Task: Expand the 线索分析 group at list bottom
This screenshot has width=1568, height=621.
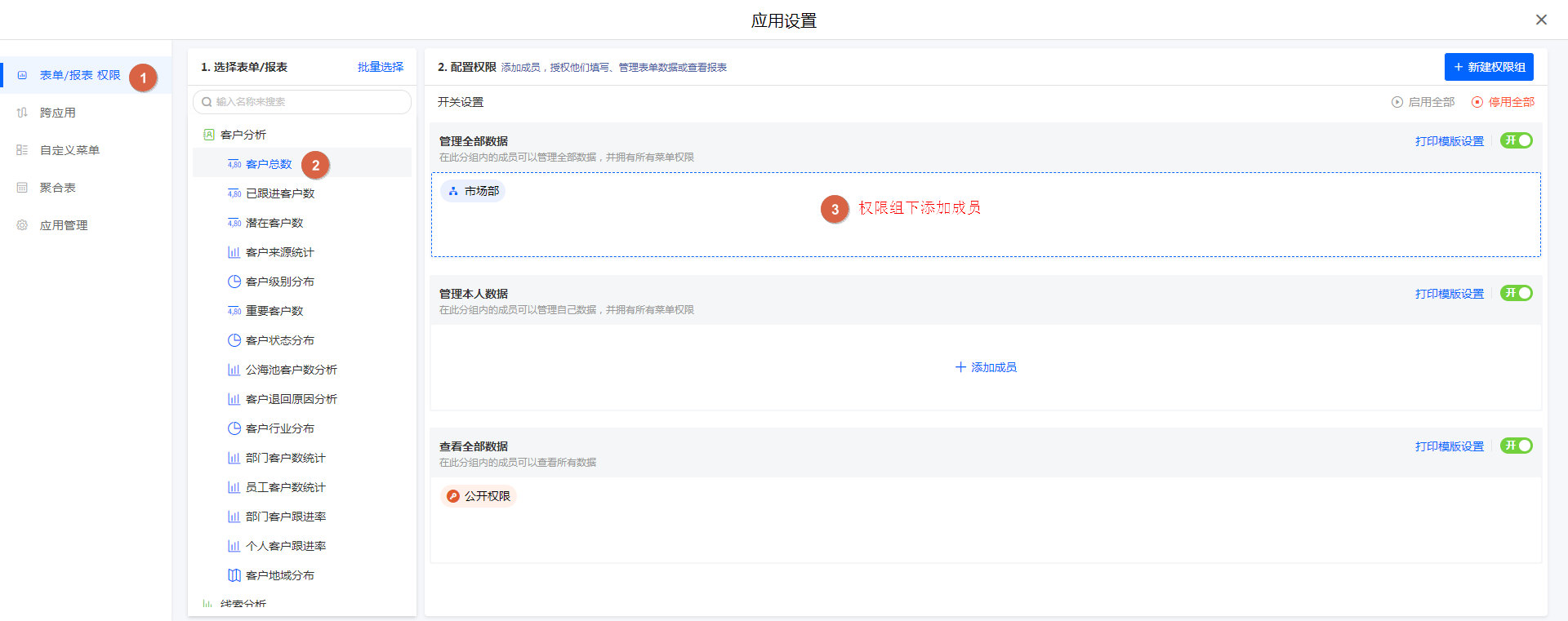Action: coord(243,605)
